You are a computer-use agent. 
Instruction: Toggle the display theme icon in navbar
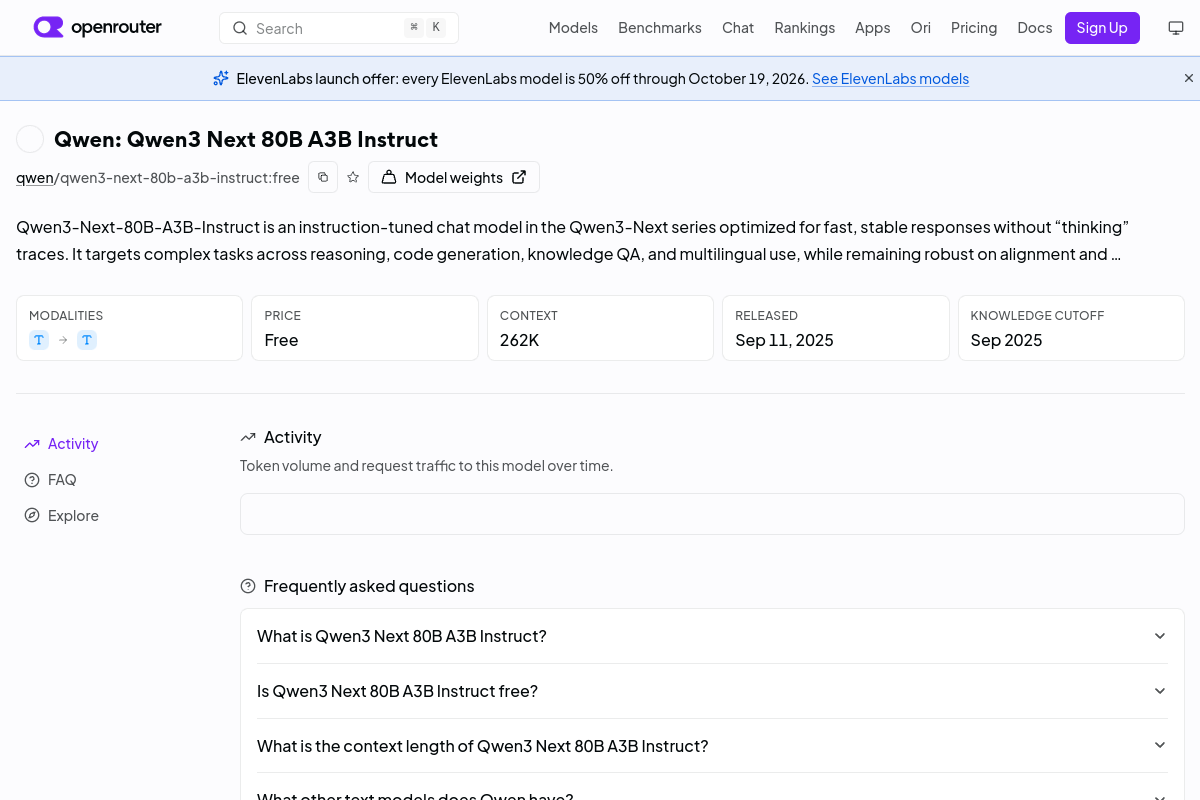(x=1176, y=28)
